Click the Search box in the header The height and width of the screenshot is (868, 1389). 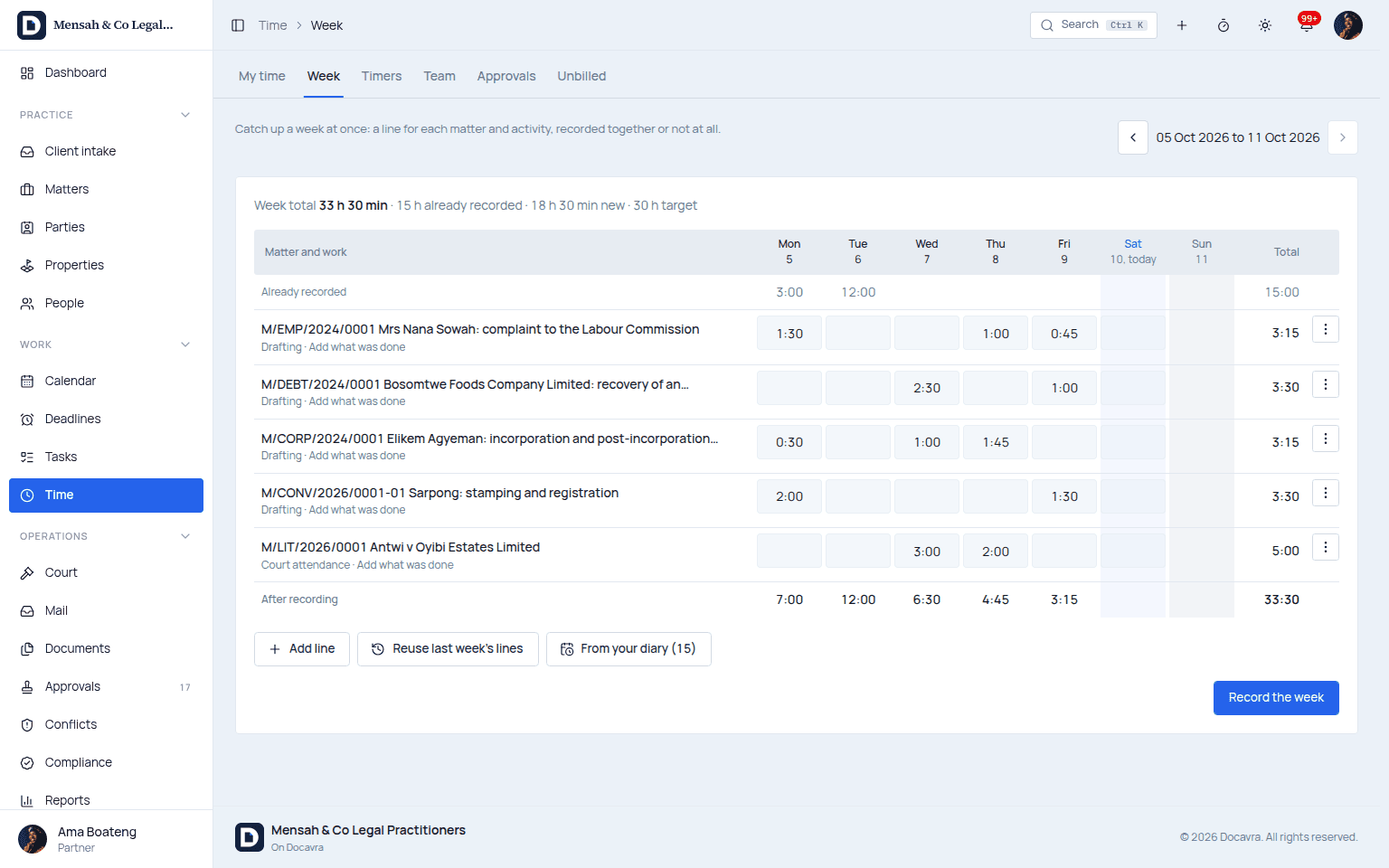(x=1093, y=25)
